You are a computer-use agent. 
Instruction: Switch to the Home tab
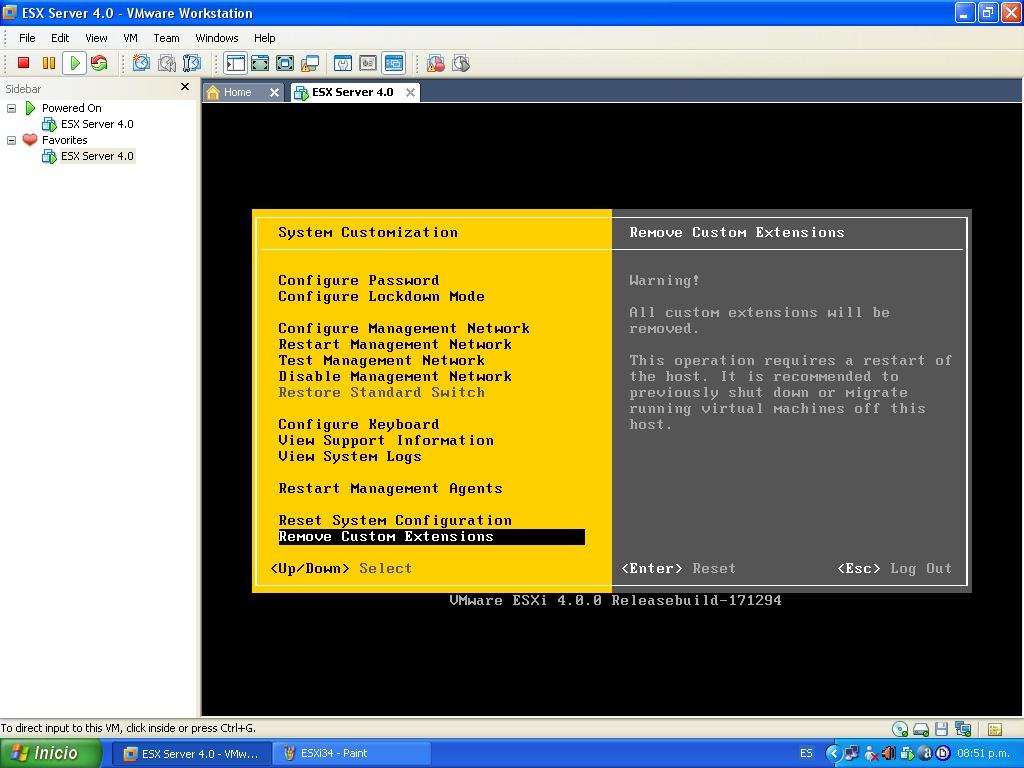point(236,93)
